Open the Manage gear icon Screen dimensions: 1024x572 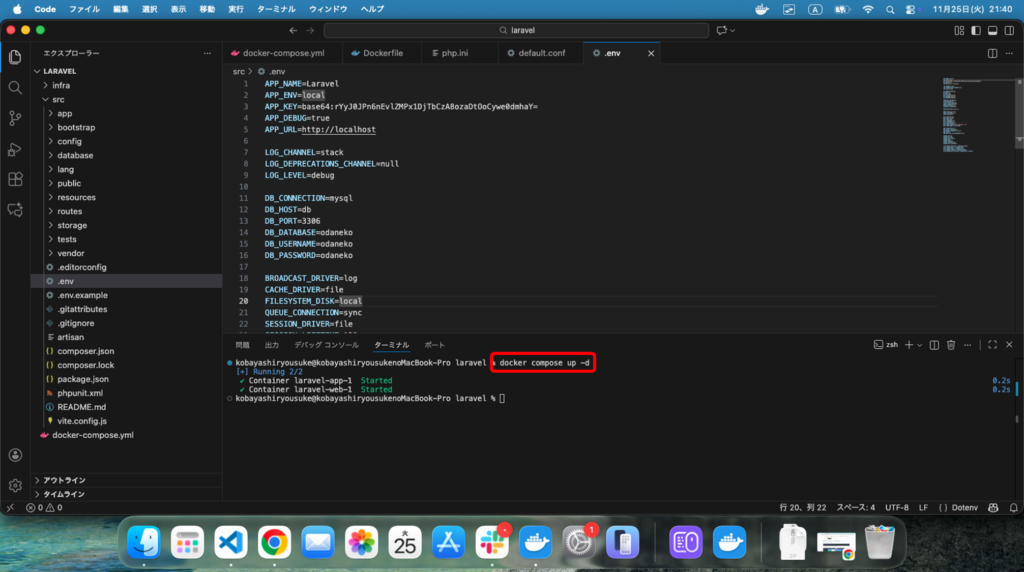click(x=15, y=486)
